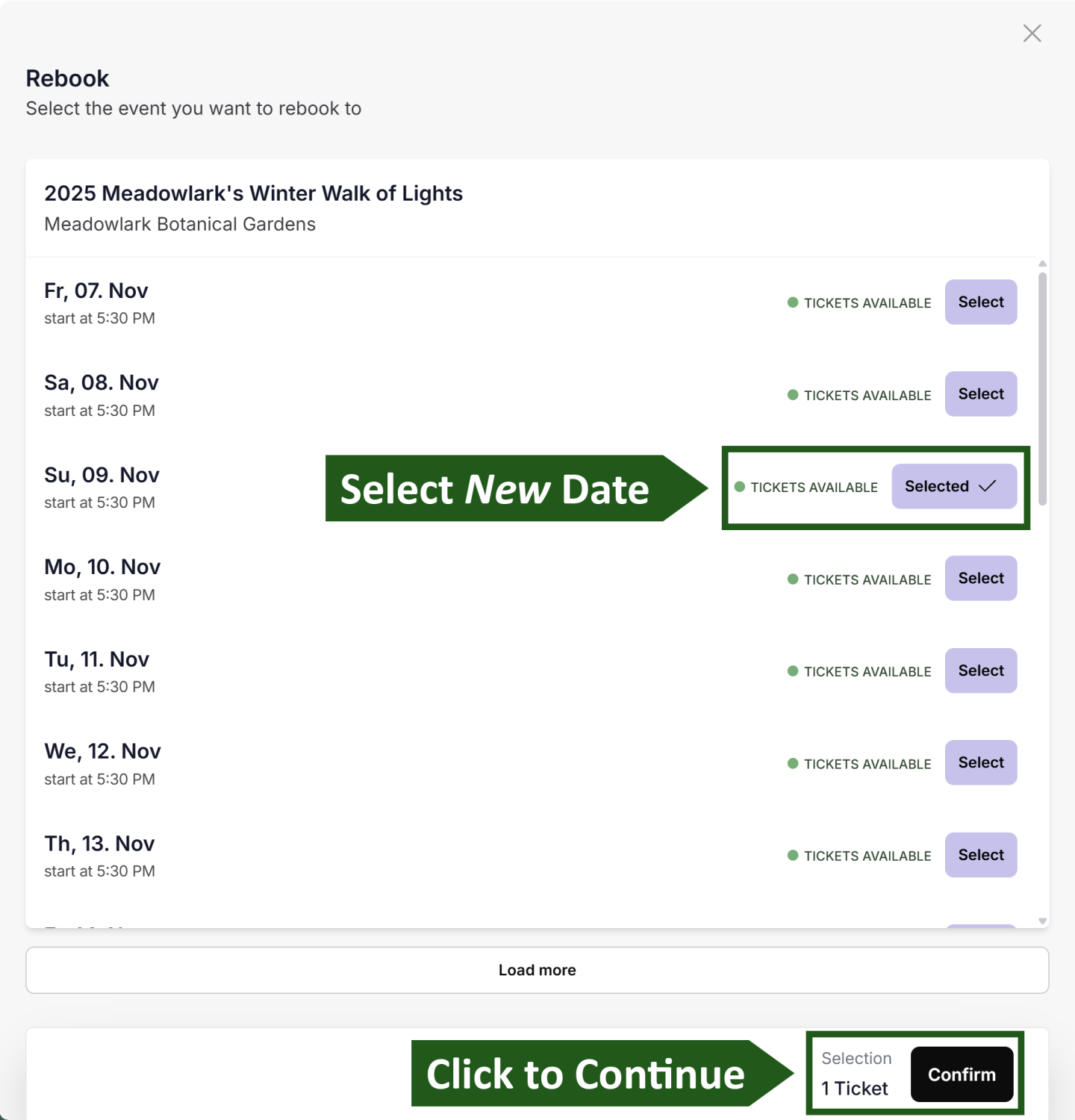This screenshot has height=1120, width=1075.
Task: Click the Selection 1 Ticket summary text
Action: point(856,1073)
